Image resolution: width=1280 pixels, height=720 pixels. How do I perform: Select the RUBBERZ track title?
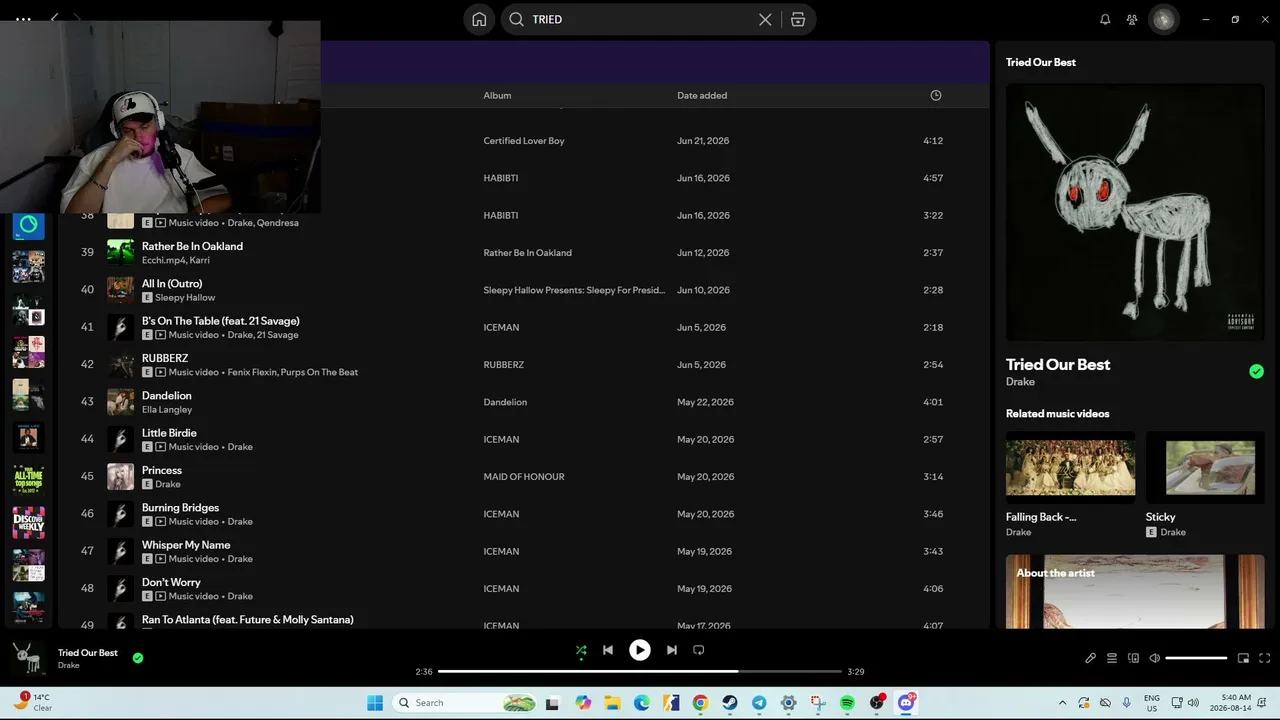click(165, 358)
